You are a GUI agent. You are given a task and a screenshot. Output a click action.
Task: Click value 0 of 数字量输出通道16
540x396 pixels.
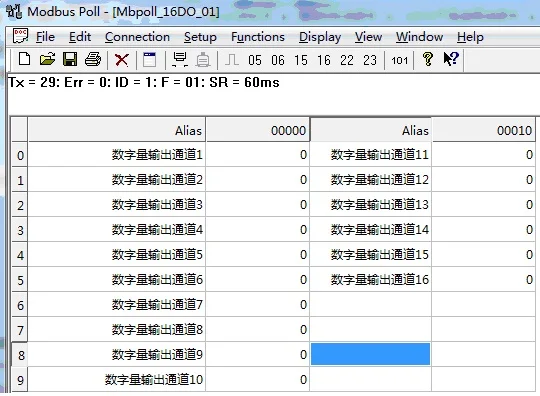484,279
